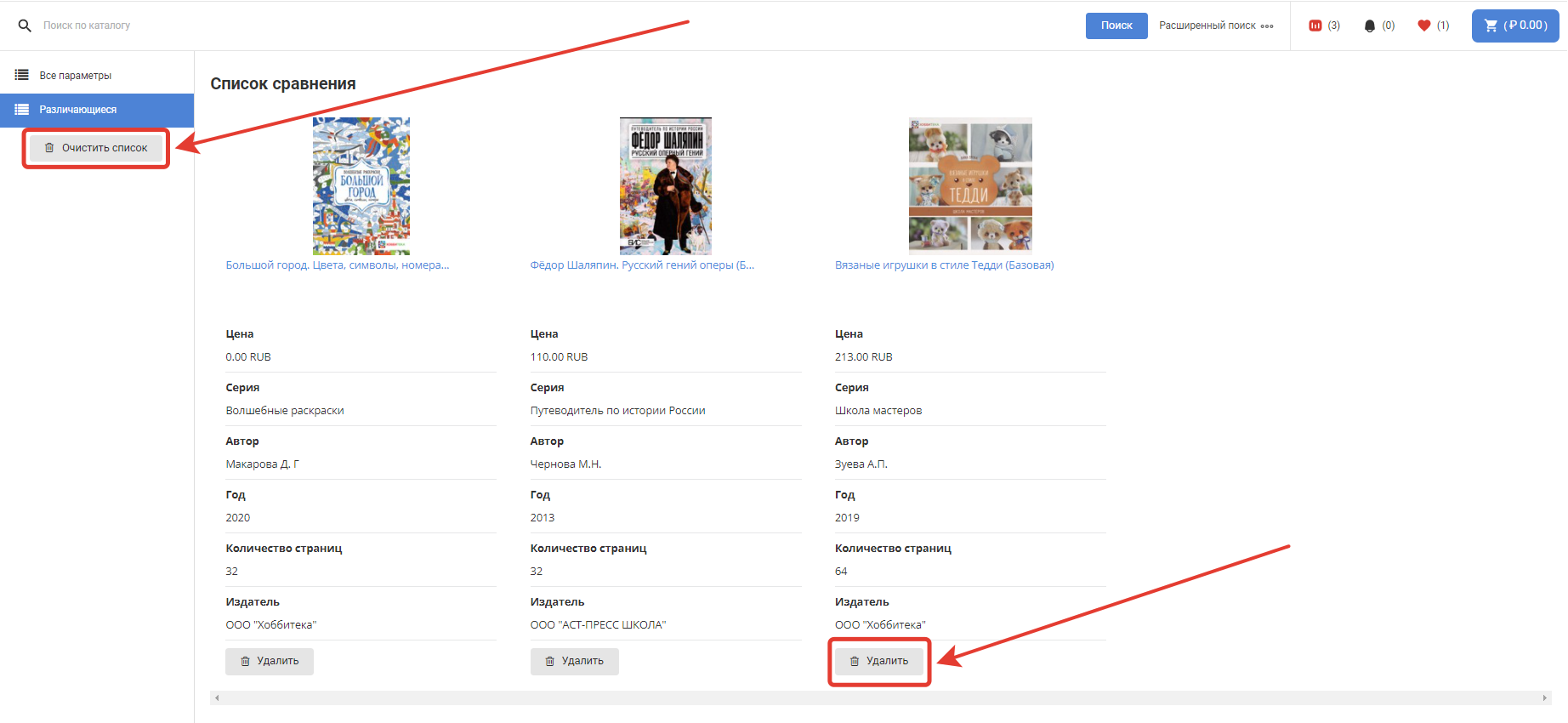Open the comparison list icon (3)
The height and width of the screenshot is (723, 1568).
click(x=1315, y=26)
